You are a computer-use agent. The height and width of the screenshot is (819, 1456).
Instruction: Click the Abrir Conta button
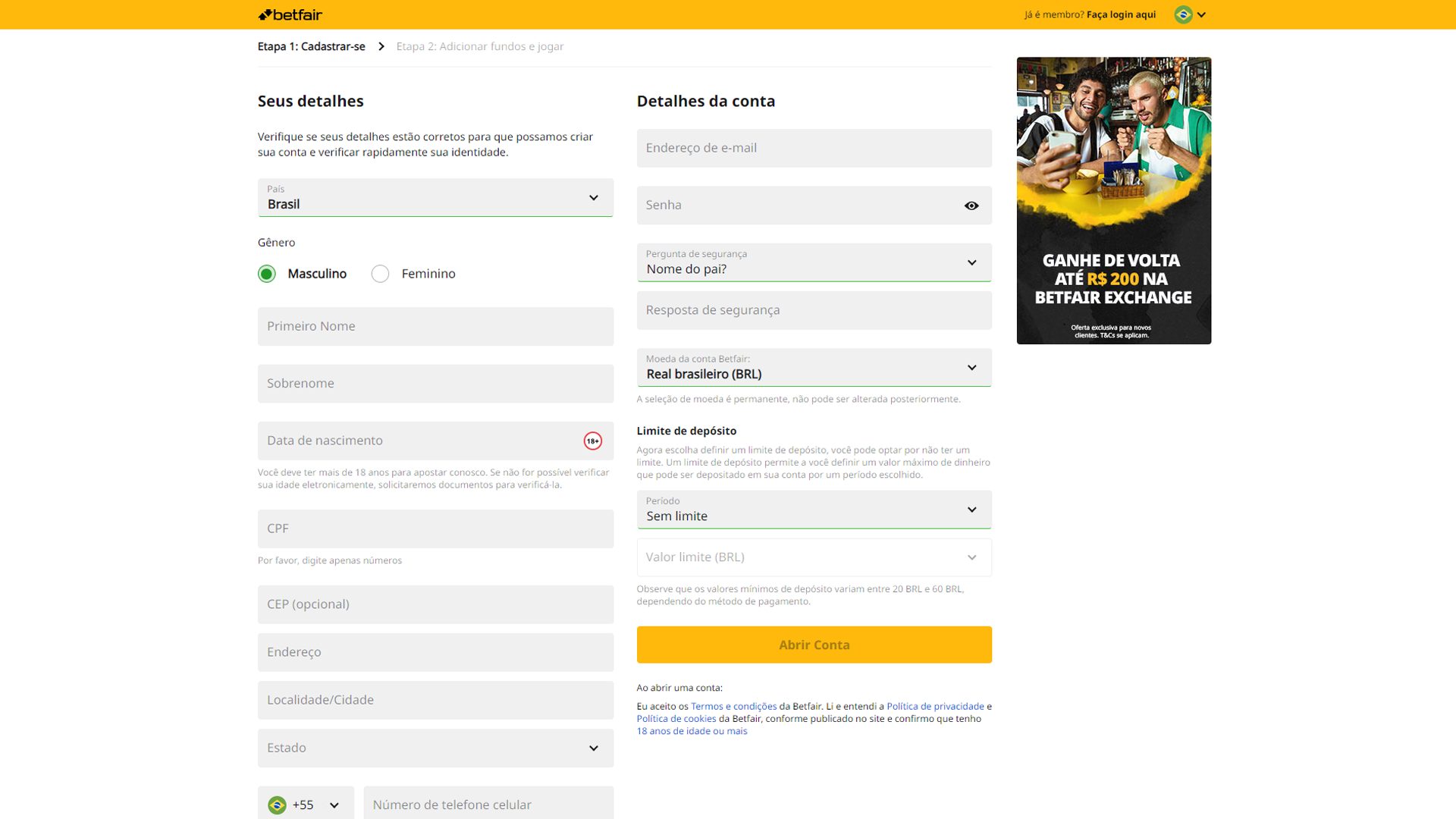point(814,645)
